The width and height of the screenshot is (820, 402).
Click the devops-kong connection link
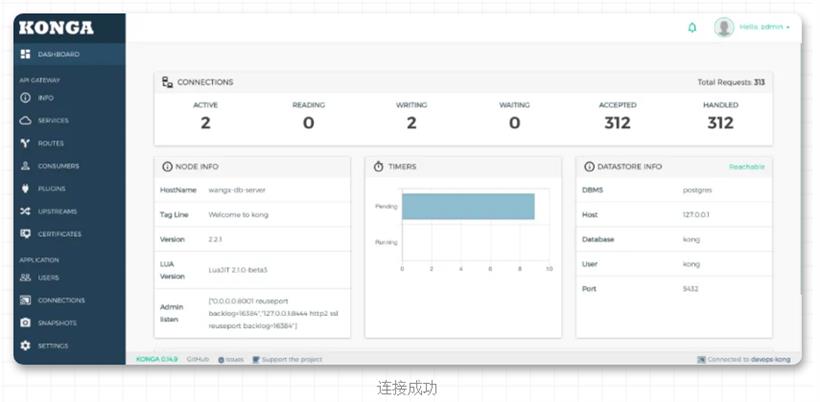(771, 360)
